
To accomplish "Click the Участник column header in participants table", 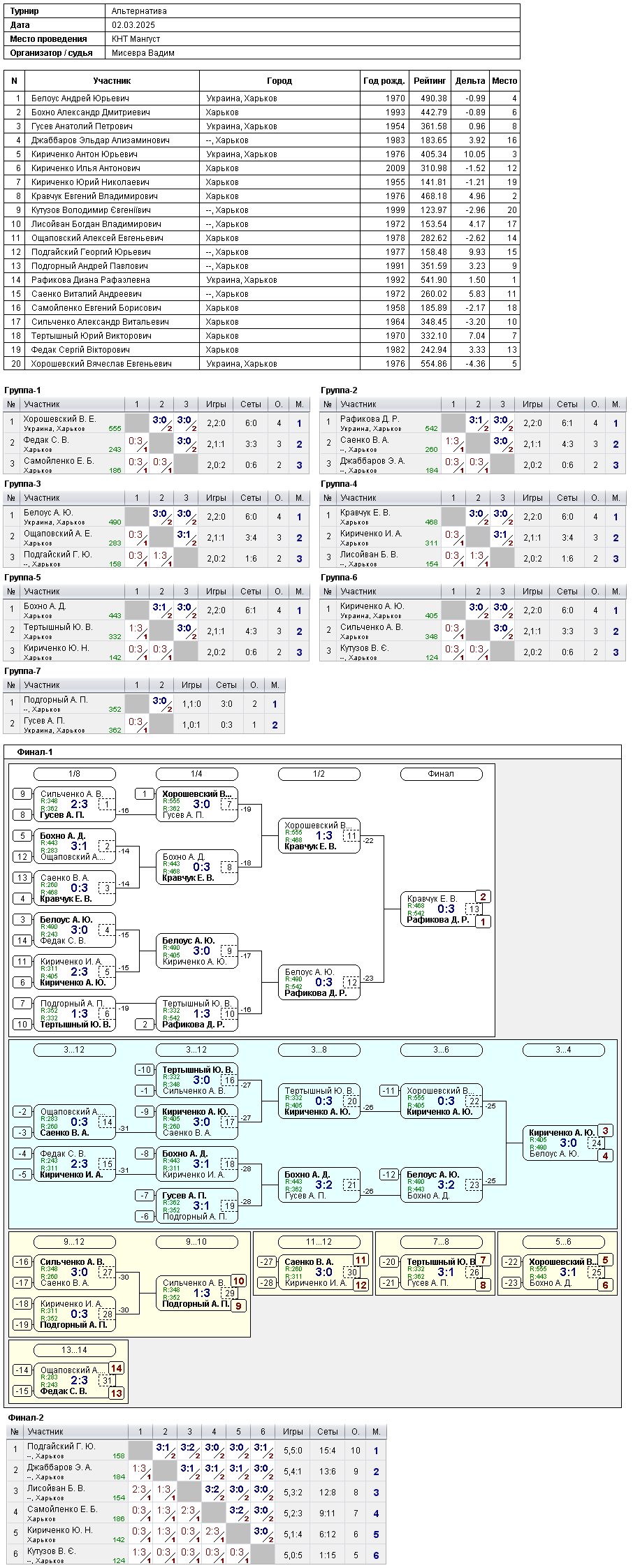I will coord(112,81).
